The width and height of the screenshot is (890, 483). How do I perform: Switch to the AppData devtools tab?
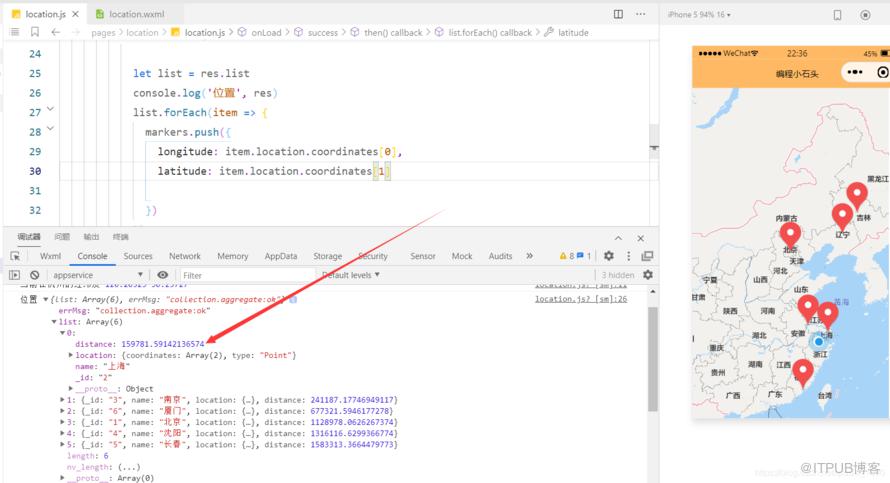pyautogui.click(x=281, y=256)
